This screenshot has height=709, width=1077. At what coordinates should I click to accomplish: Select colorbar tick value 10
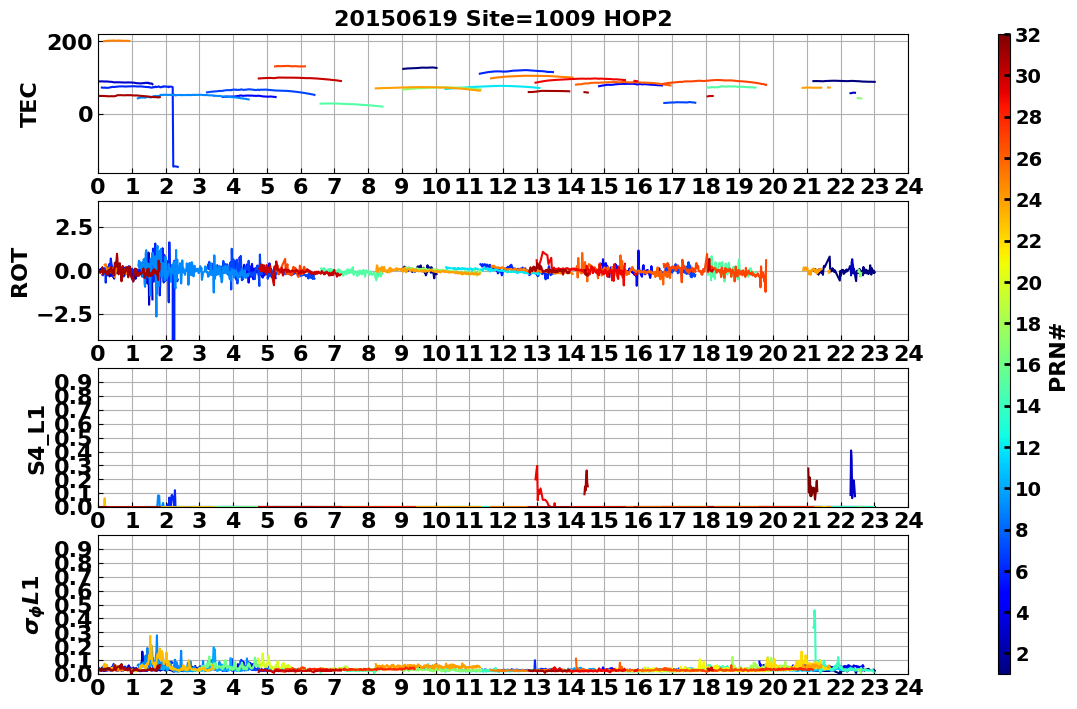pos(1028,488)
